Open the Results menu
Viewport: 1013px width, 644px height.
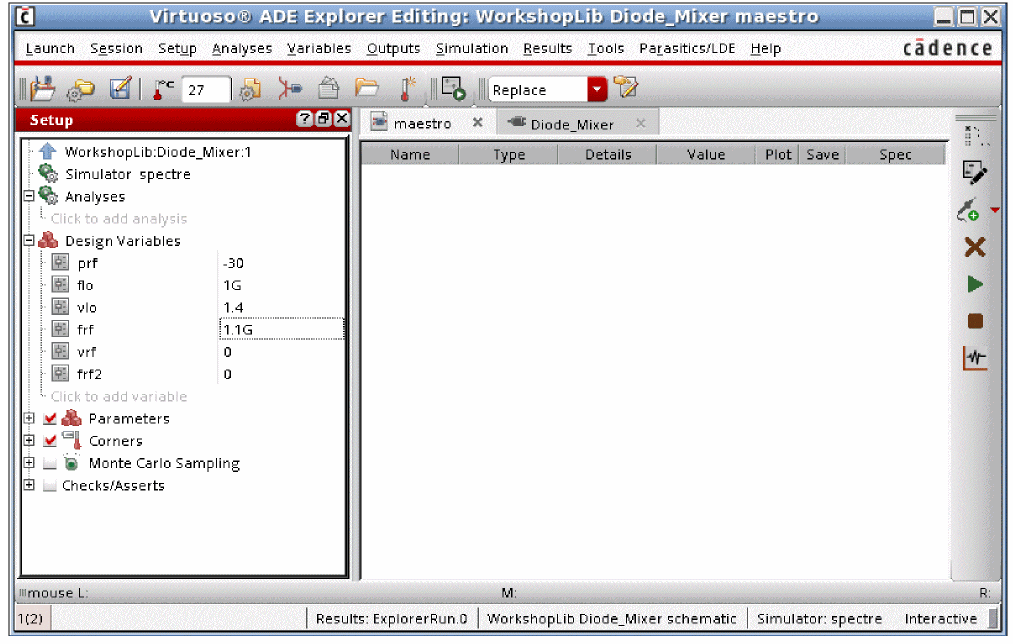[x=547, y=48]
